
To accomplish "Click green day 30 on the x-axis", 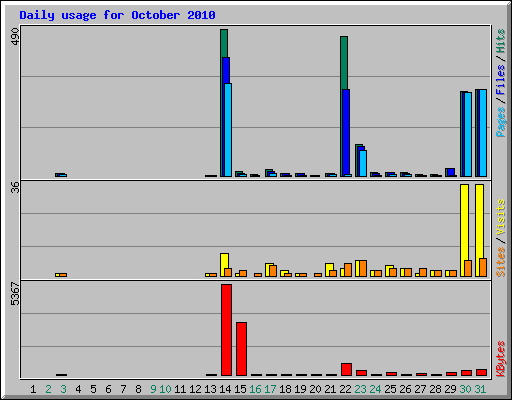I will (x=465, y=389).
